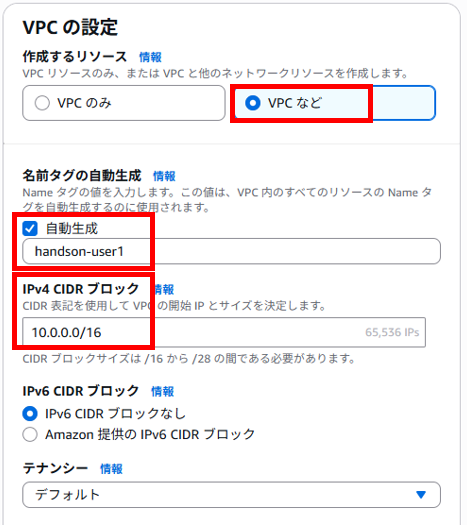Open 情報 link next to IPv6 CIDR ブロック
The image size is (467, 532).
(x=163, y=391)
